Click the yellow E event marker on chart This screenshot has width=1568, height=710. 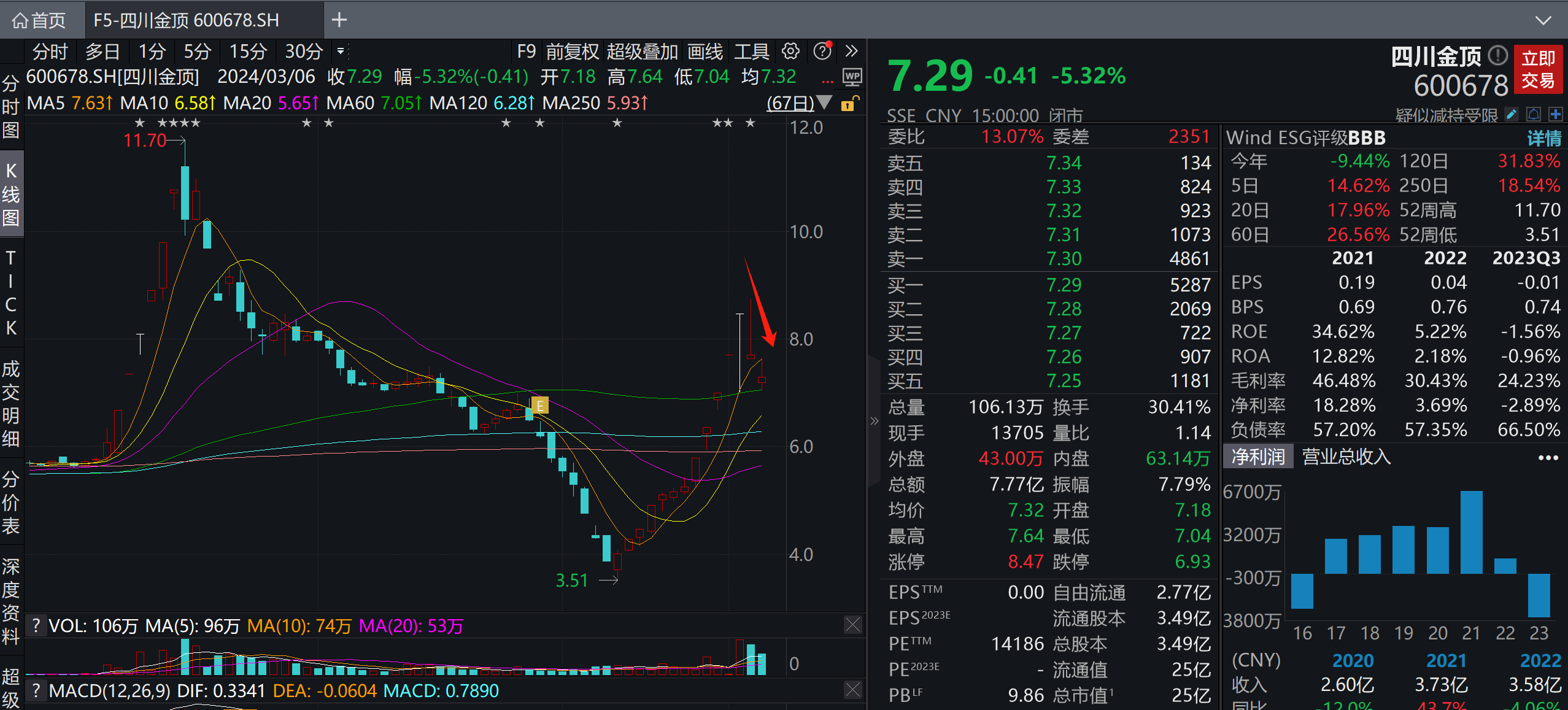[x=539, y=405]
